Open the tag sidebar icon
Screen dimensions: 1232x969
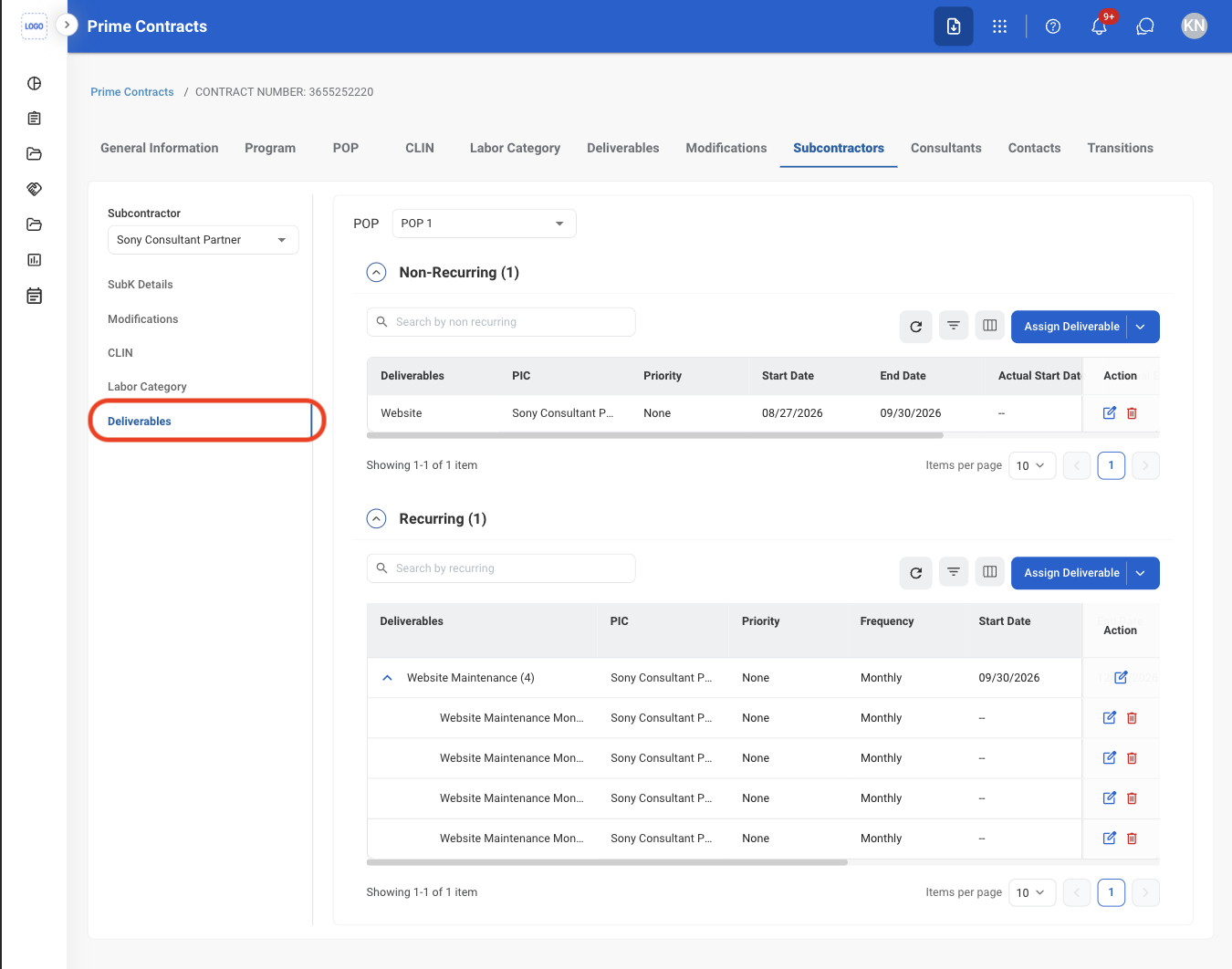point(35,189)
